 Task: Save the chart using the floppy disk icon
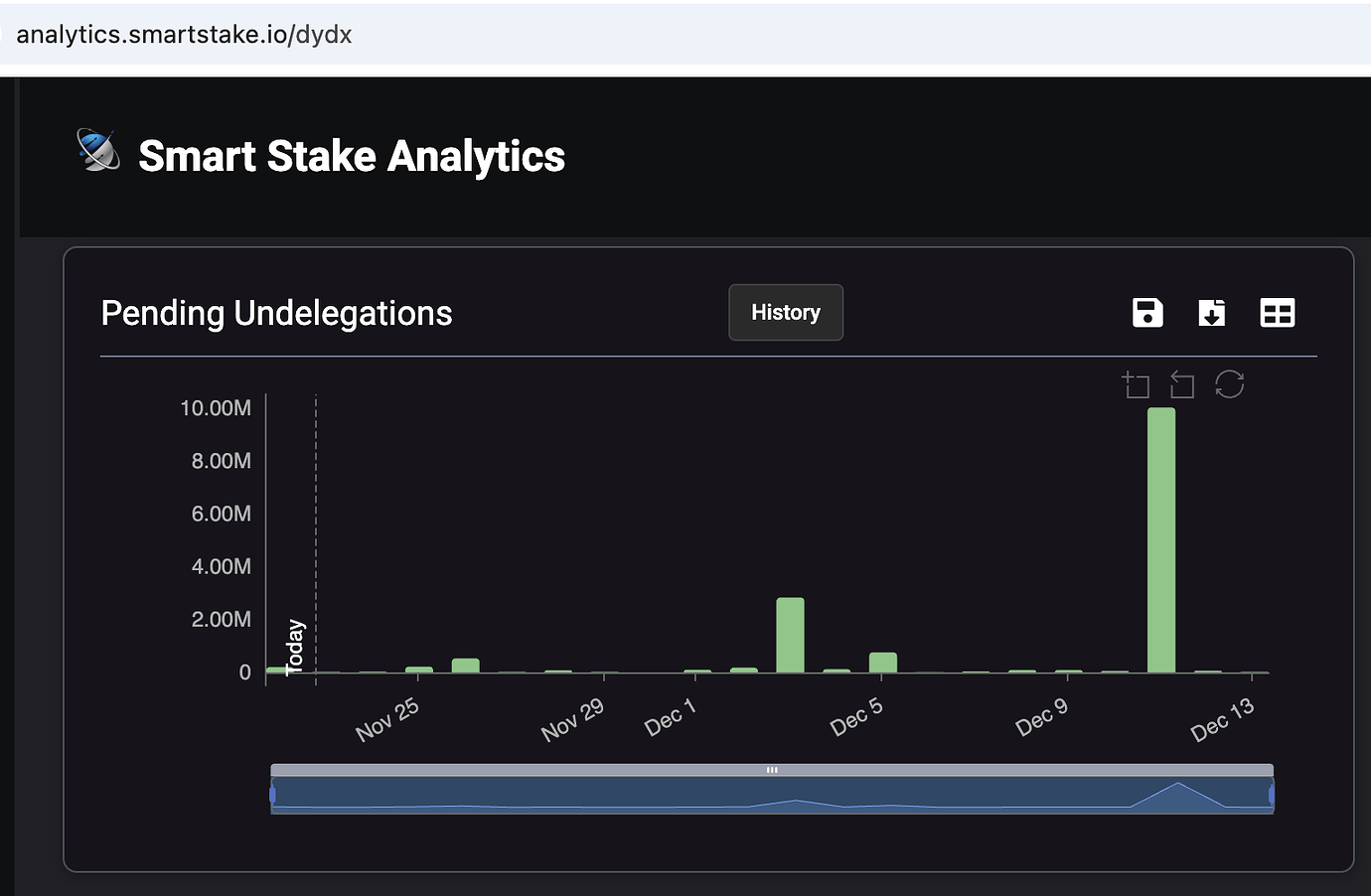click(1147, 313)
